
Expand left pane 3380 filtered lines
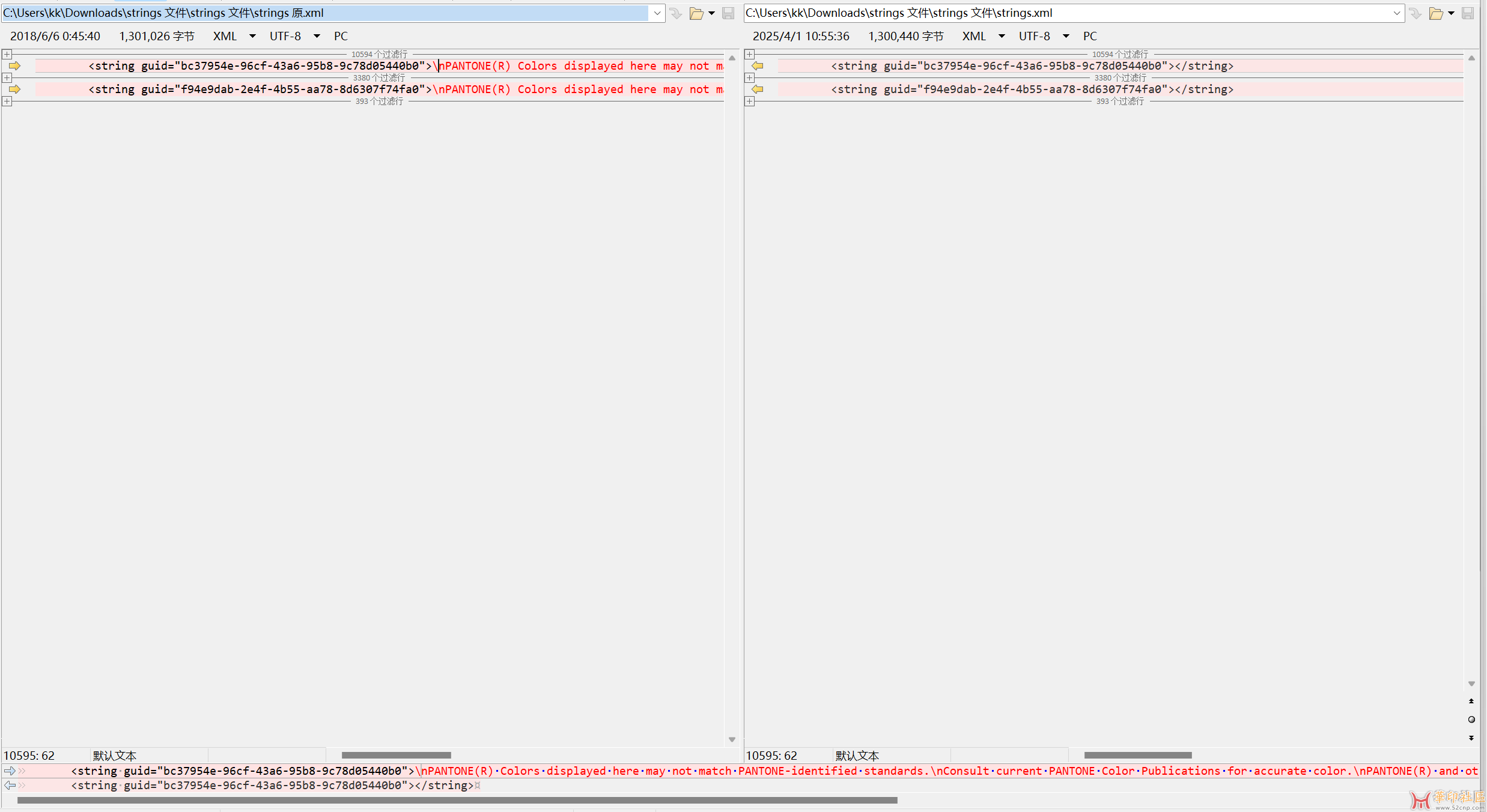[7, 78]
